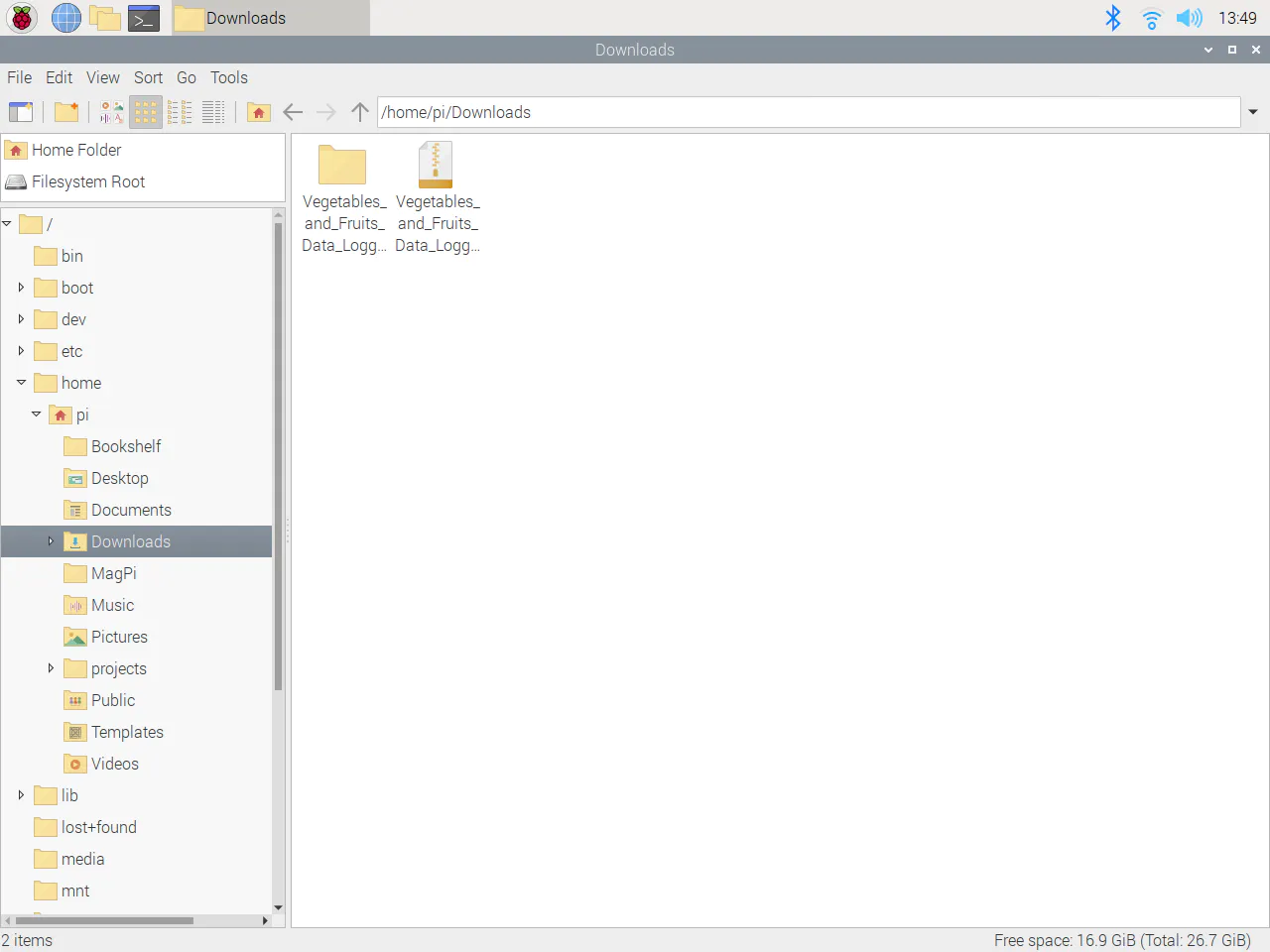Expand the dev folder node
The height and width of the screenshot is (952, 1270).
[21, 319]
